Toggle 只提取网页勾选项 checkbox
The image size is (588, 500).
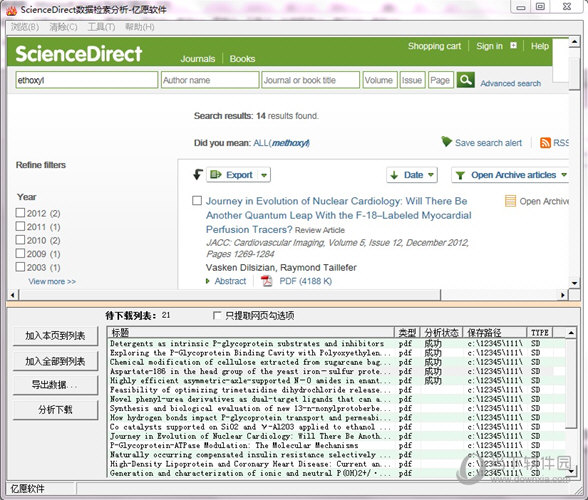[217, 315]
